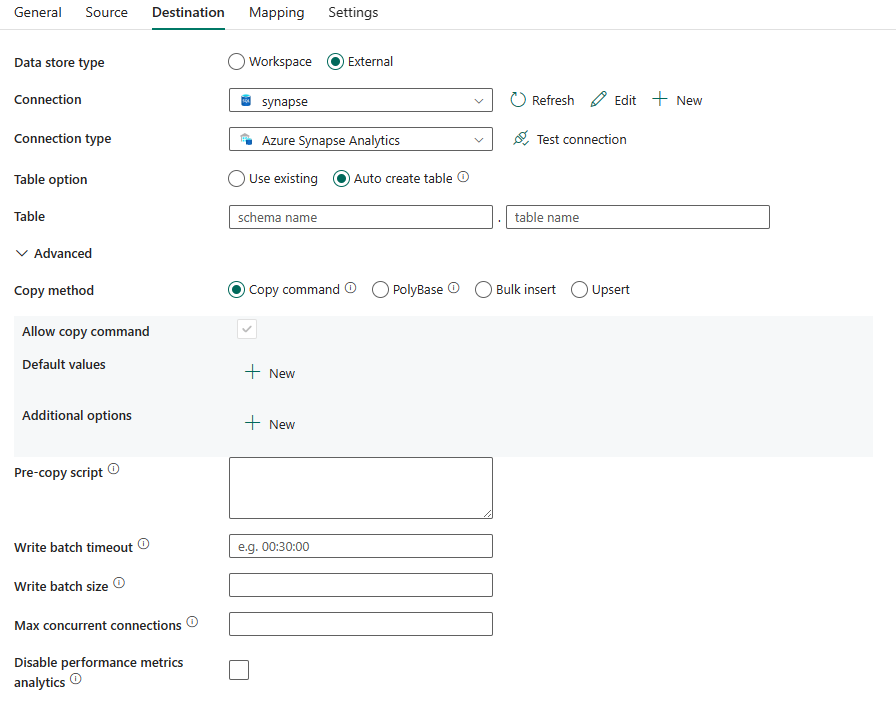
Task: Focus the Max concurrent connections field
Action: click(361, 624)
